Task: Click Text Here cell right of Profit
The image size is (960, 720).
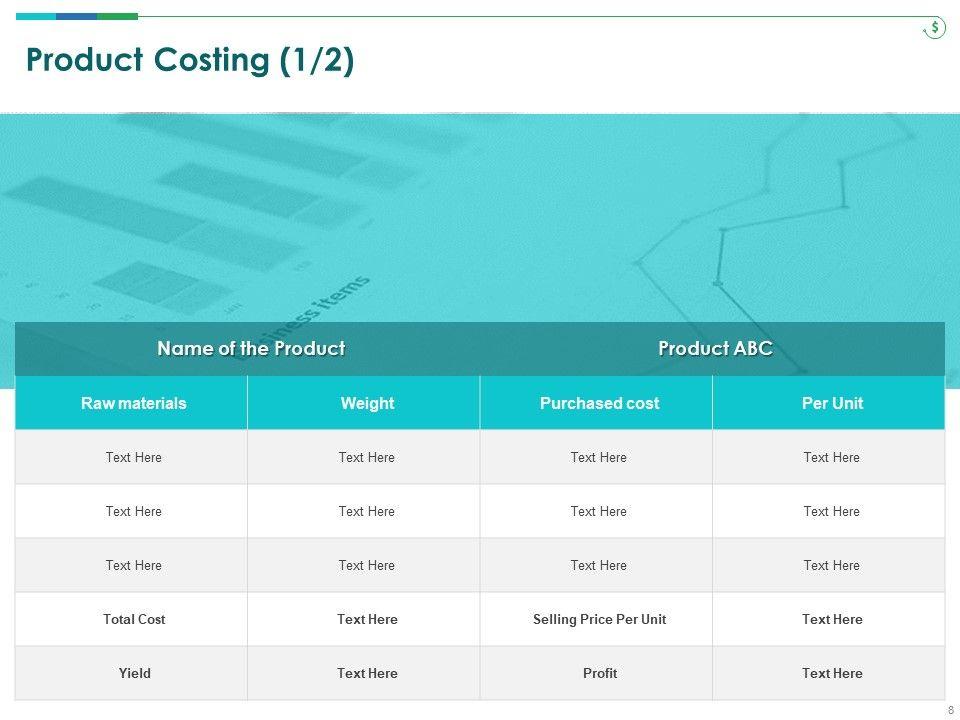Action: coord(832,674)
